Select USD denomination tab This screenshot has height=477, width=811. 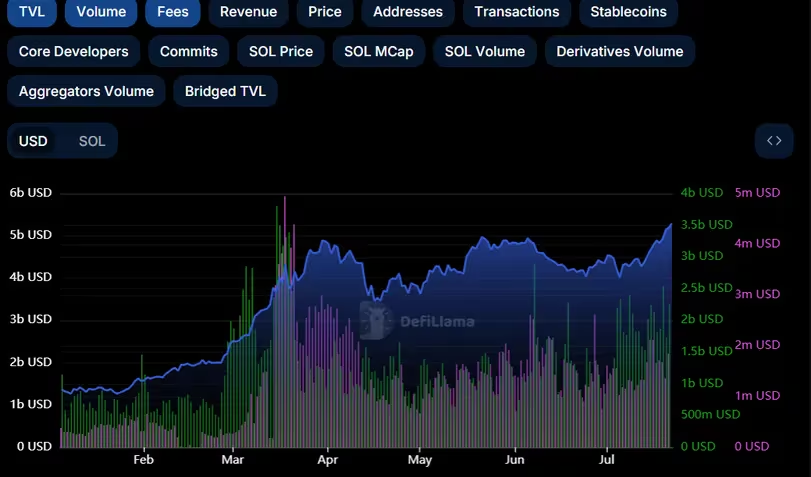point(34,141)
